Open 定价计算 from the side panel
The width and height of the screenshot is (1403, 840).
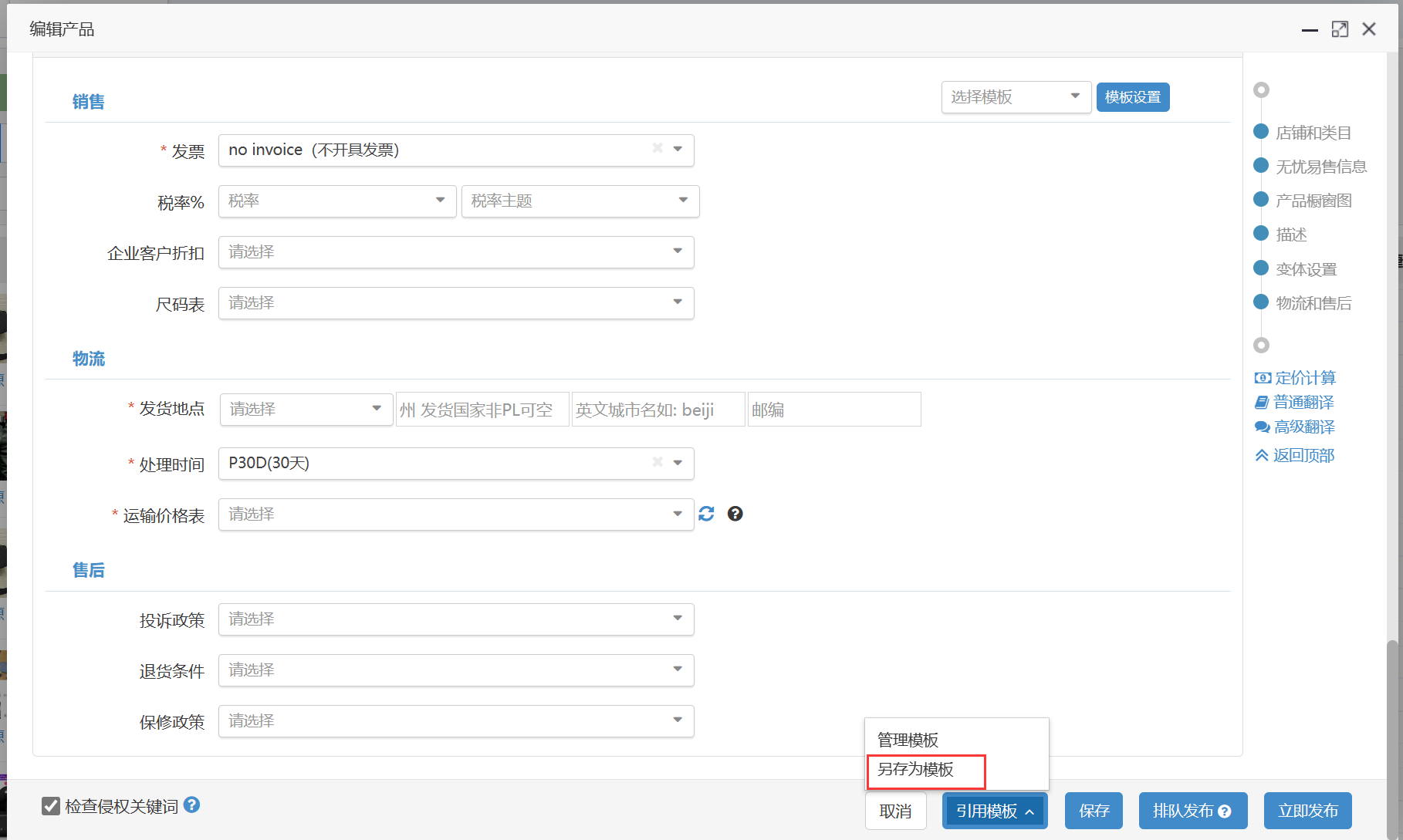(1304, 378)
